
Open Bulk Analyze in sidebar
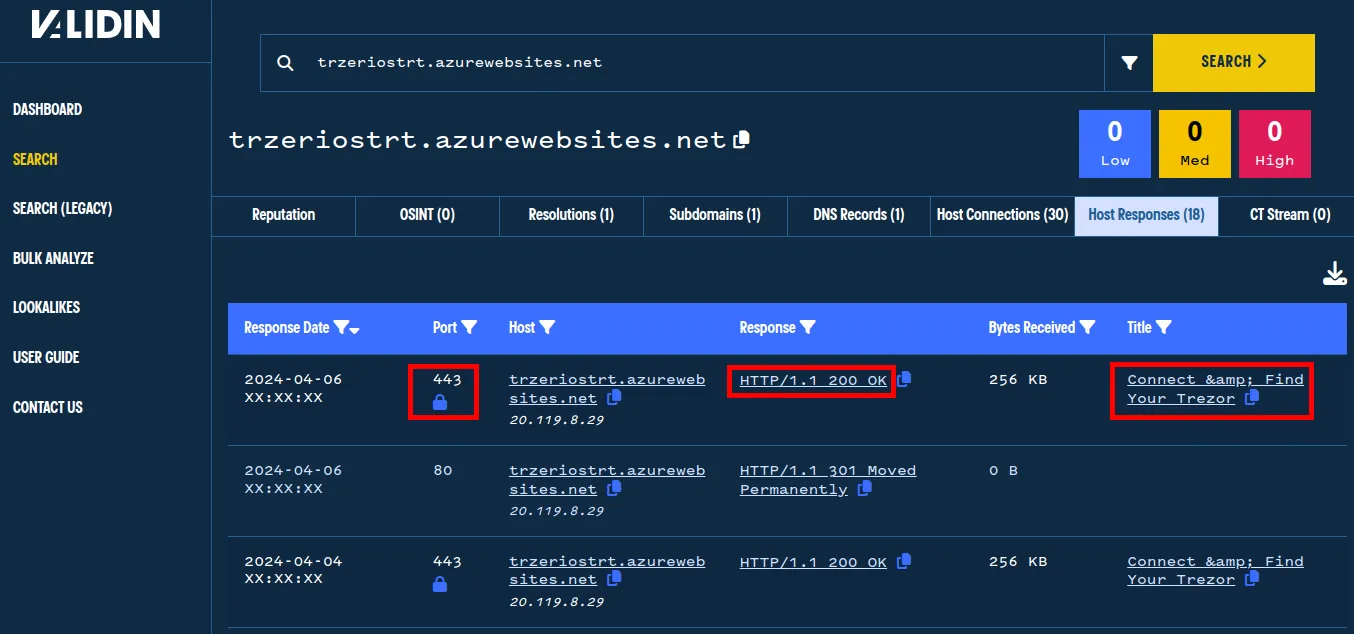pos(53,258)
